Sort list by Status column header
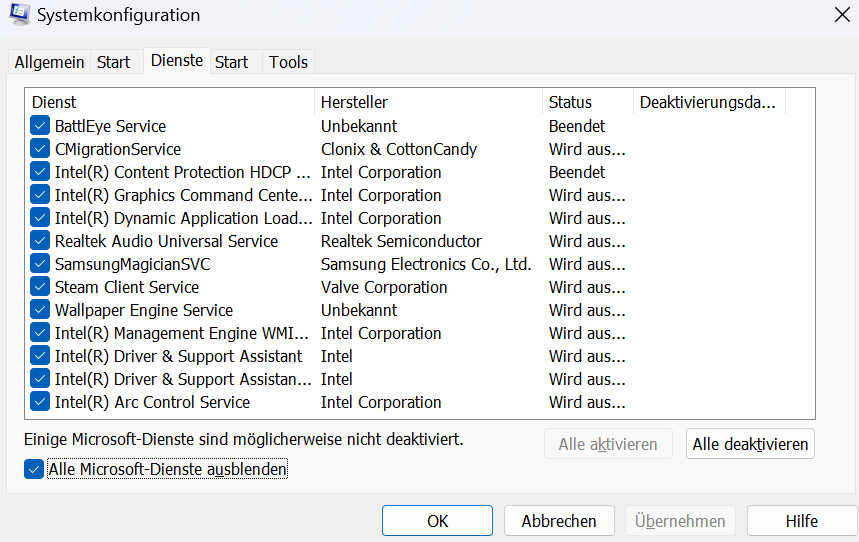 pos(588,102)
